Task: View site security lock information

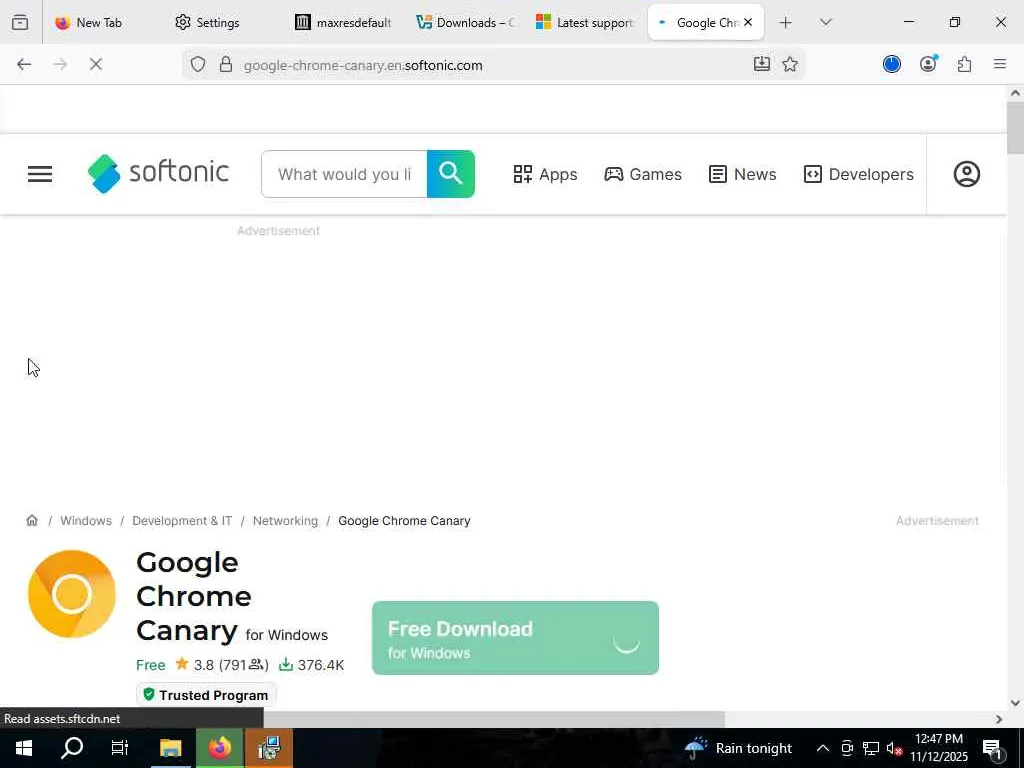Action: 225,65
